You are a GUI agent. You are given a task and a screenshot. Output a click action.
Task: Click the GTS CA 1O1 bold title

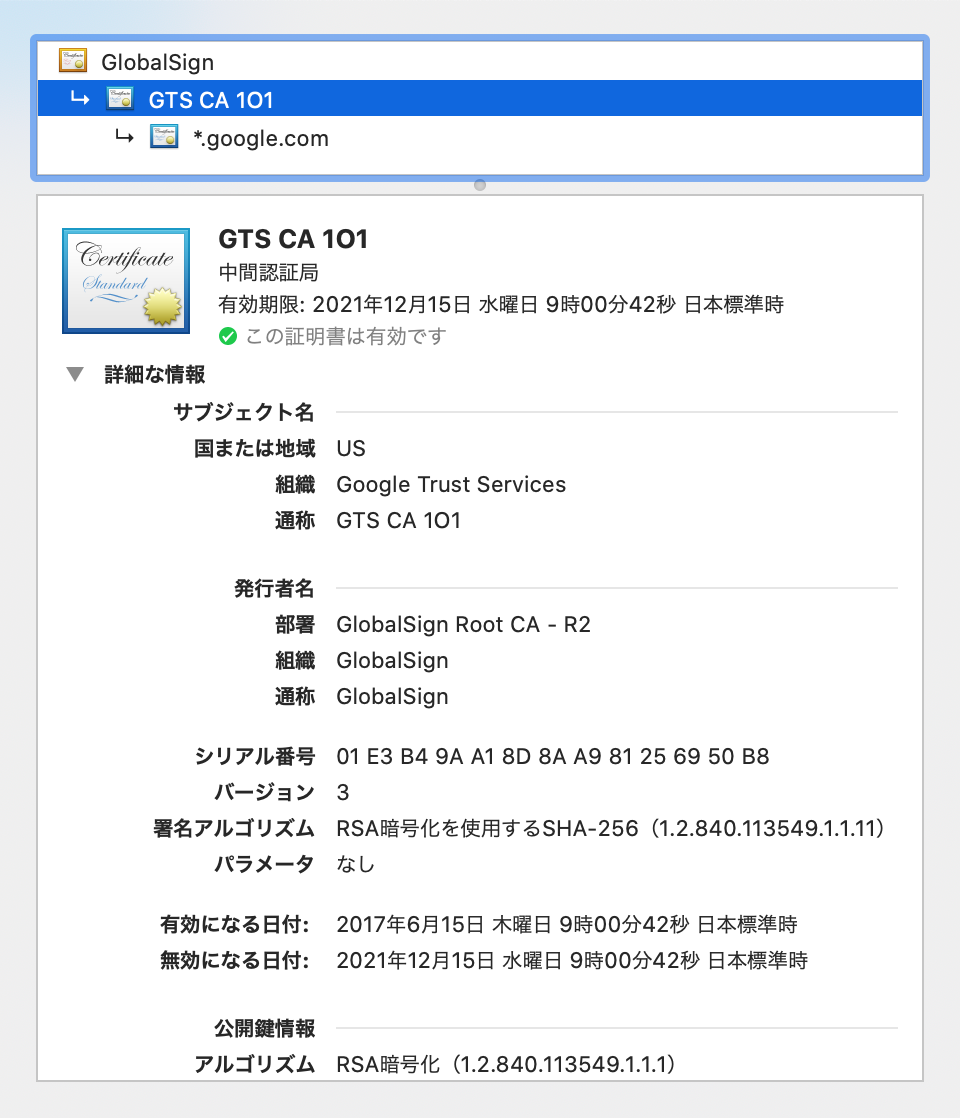(x=293, y=239)
